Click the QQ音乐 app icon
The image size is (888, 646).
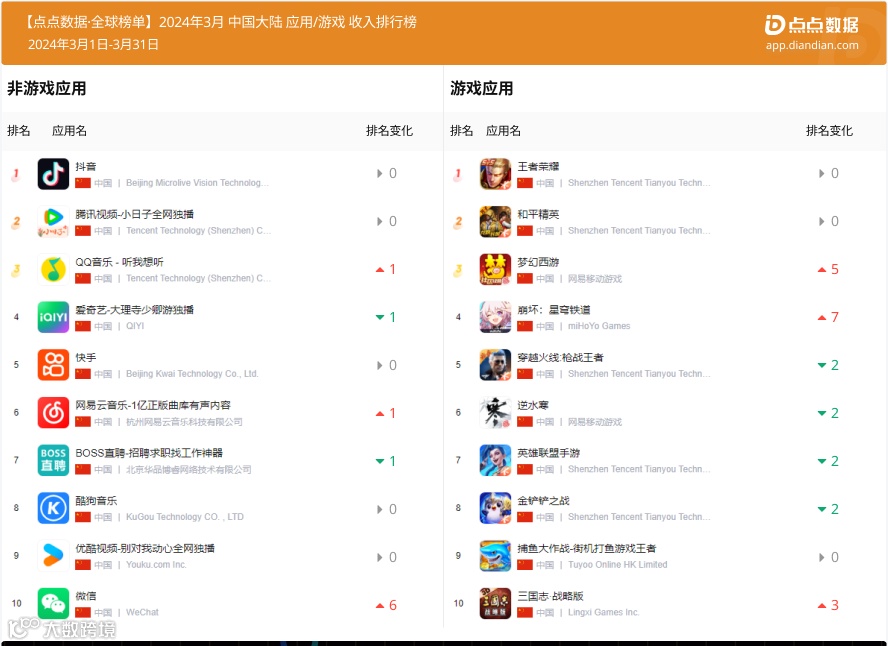53,269
